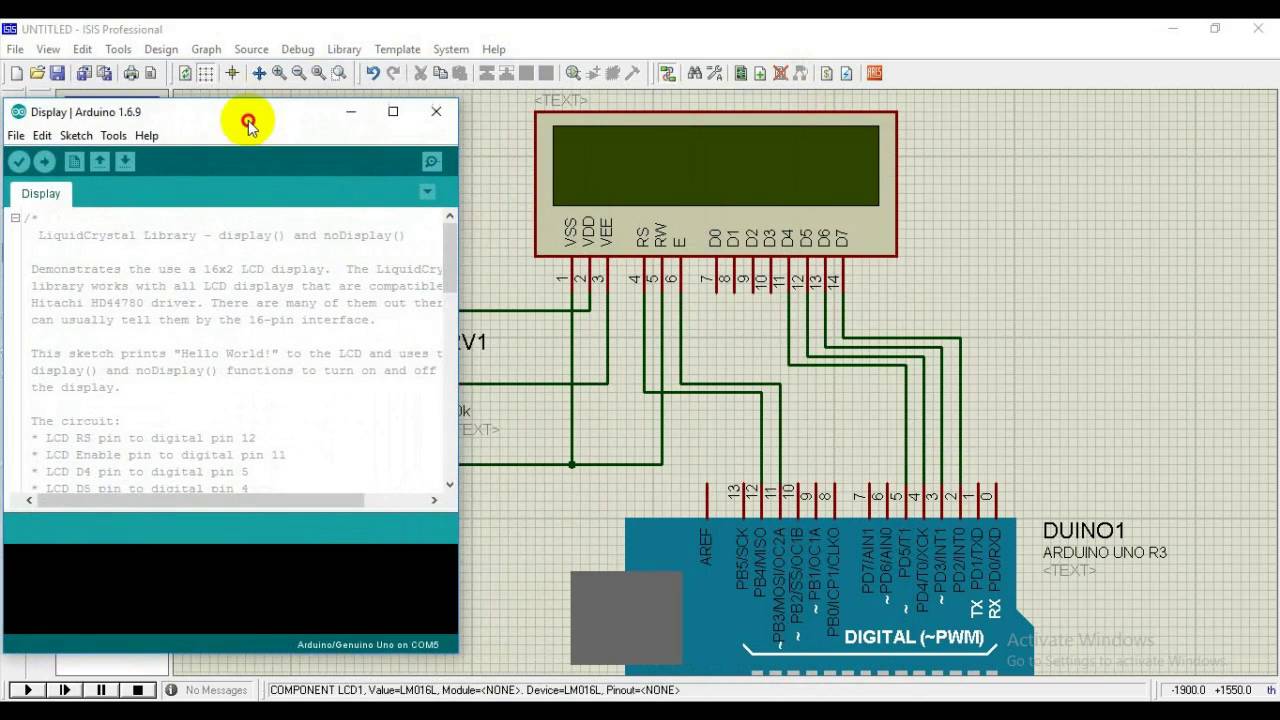Click the Pause simulation button

(101, 690)
